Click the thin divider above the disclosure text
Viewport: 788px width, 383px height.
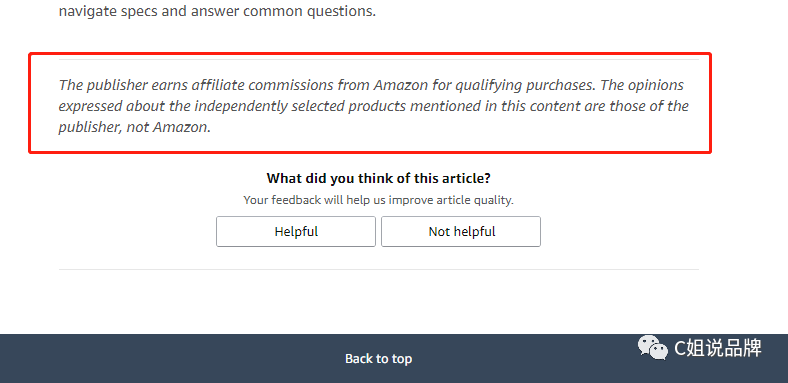pos(378,59)
